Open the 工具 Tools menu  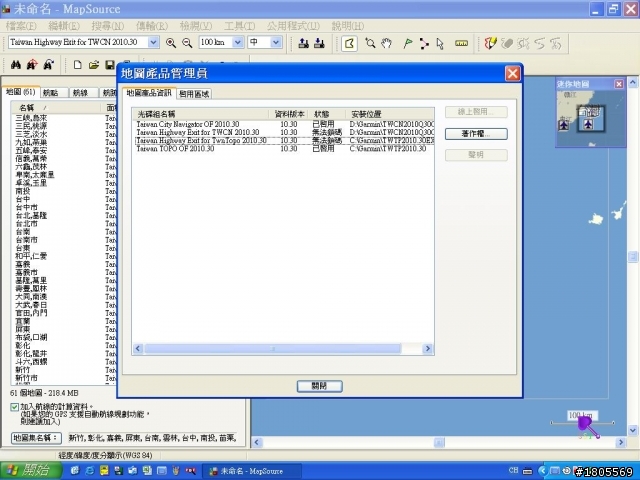pos(240,26)
